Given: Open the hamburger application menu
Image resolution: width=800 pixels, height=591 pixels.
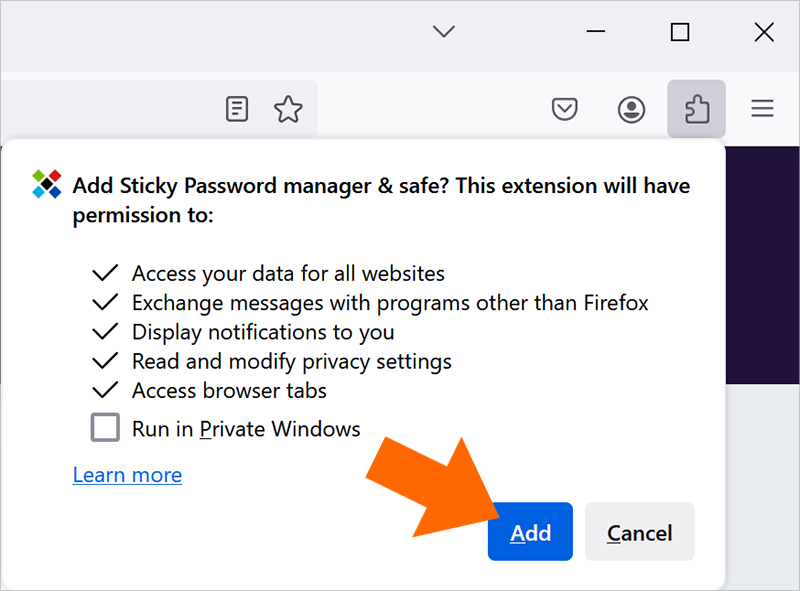Looking at the screenshot, I should (x=762, y=109).
